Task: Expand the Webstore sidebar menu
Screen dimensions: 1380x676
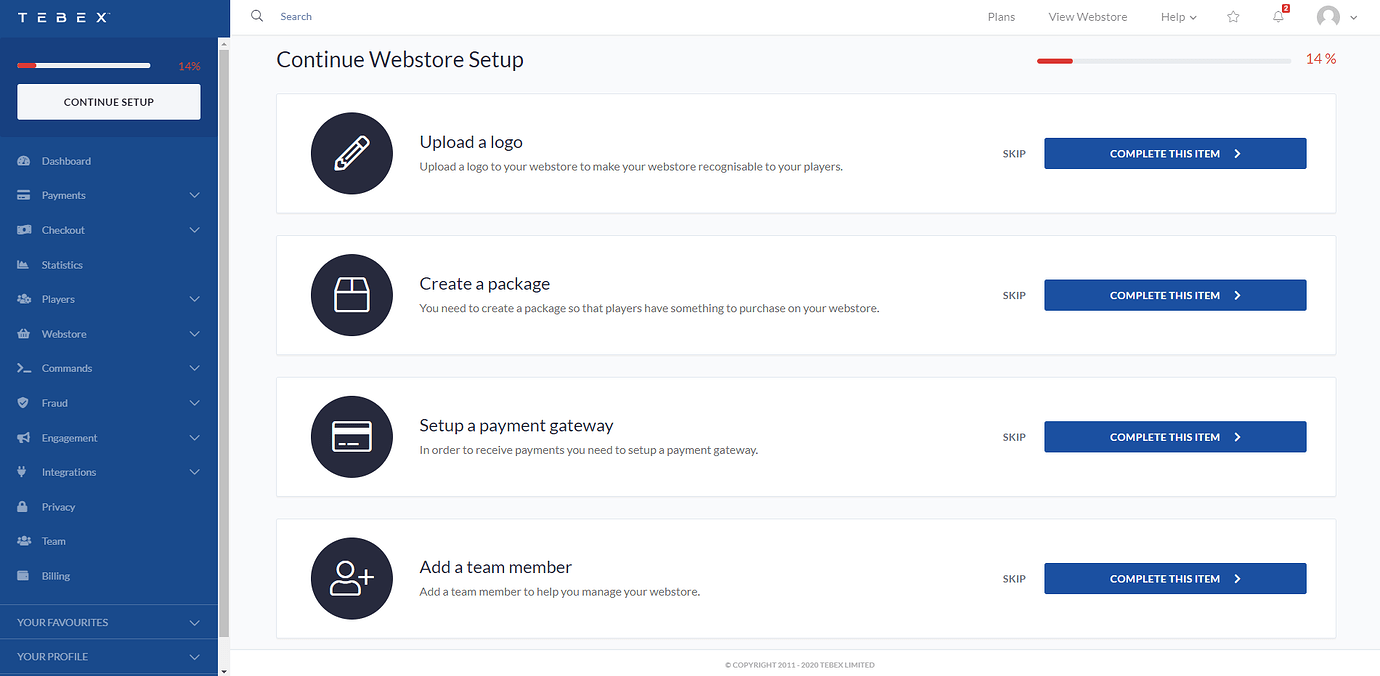Action: point(108,334)
